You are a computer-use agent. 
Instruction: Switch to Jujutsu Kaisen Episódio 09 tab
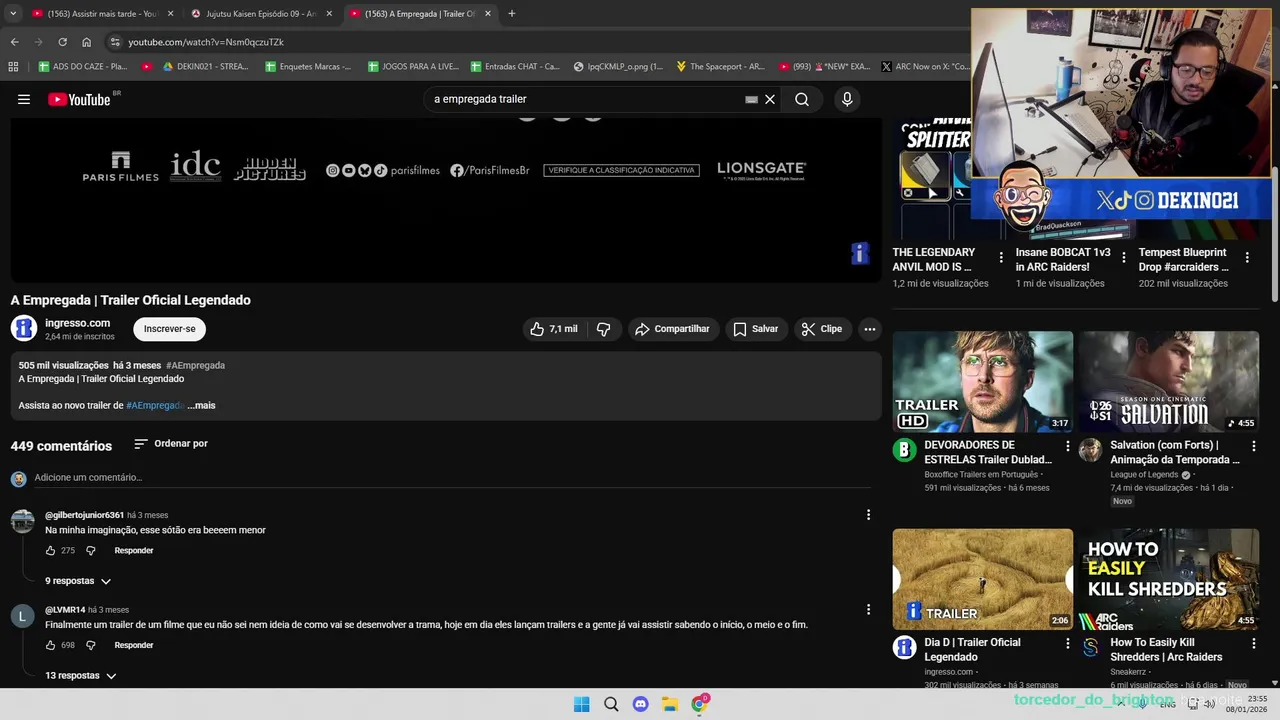point(260,14)
